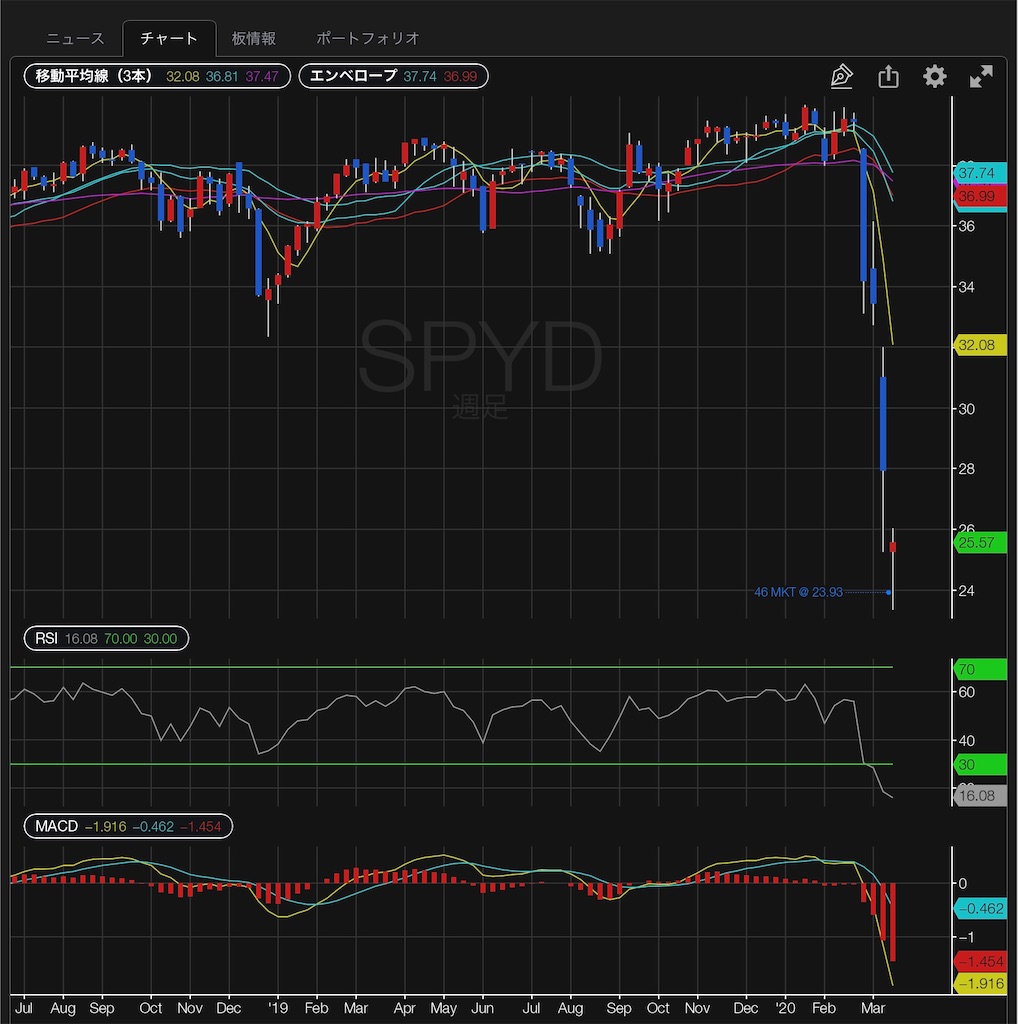Open the drawing pen tool

[x=841, y=76]
